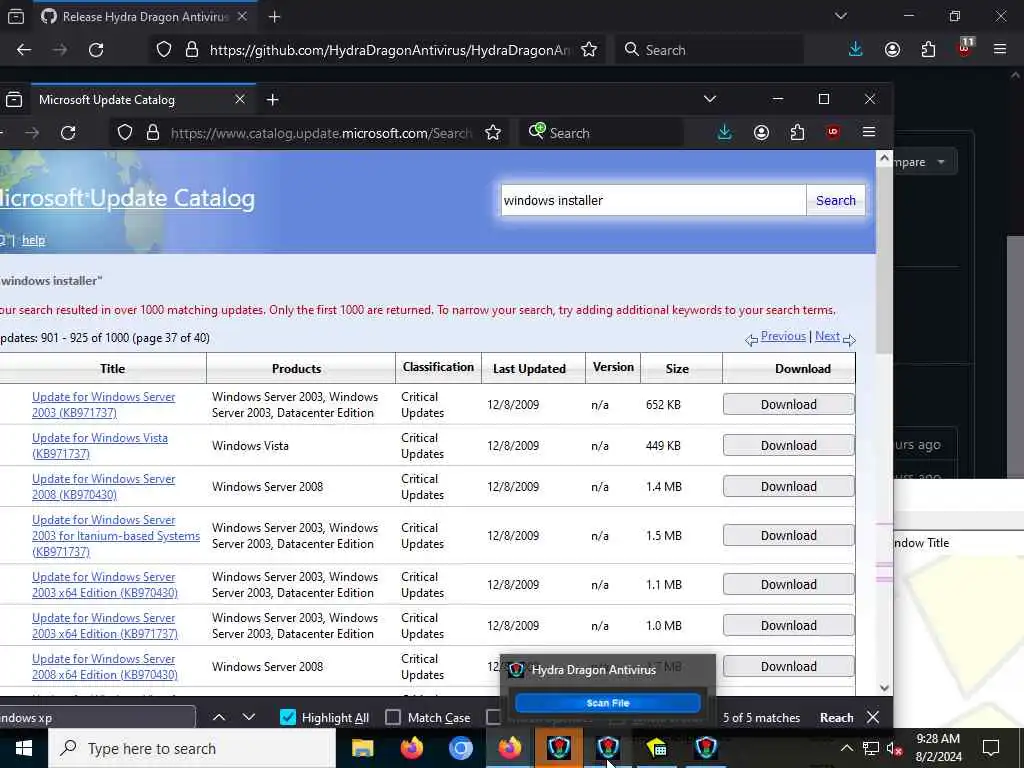The height and width of the screenshot is (768, 1024).
Task: Open Itanium-based Systems (KB971737) update link
Action: [x=116, y=536]
